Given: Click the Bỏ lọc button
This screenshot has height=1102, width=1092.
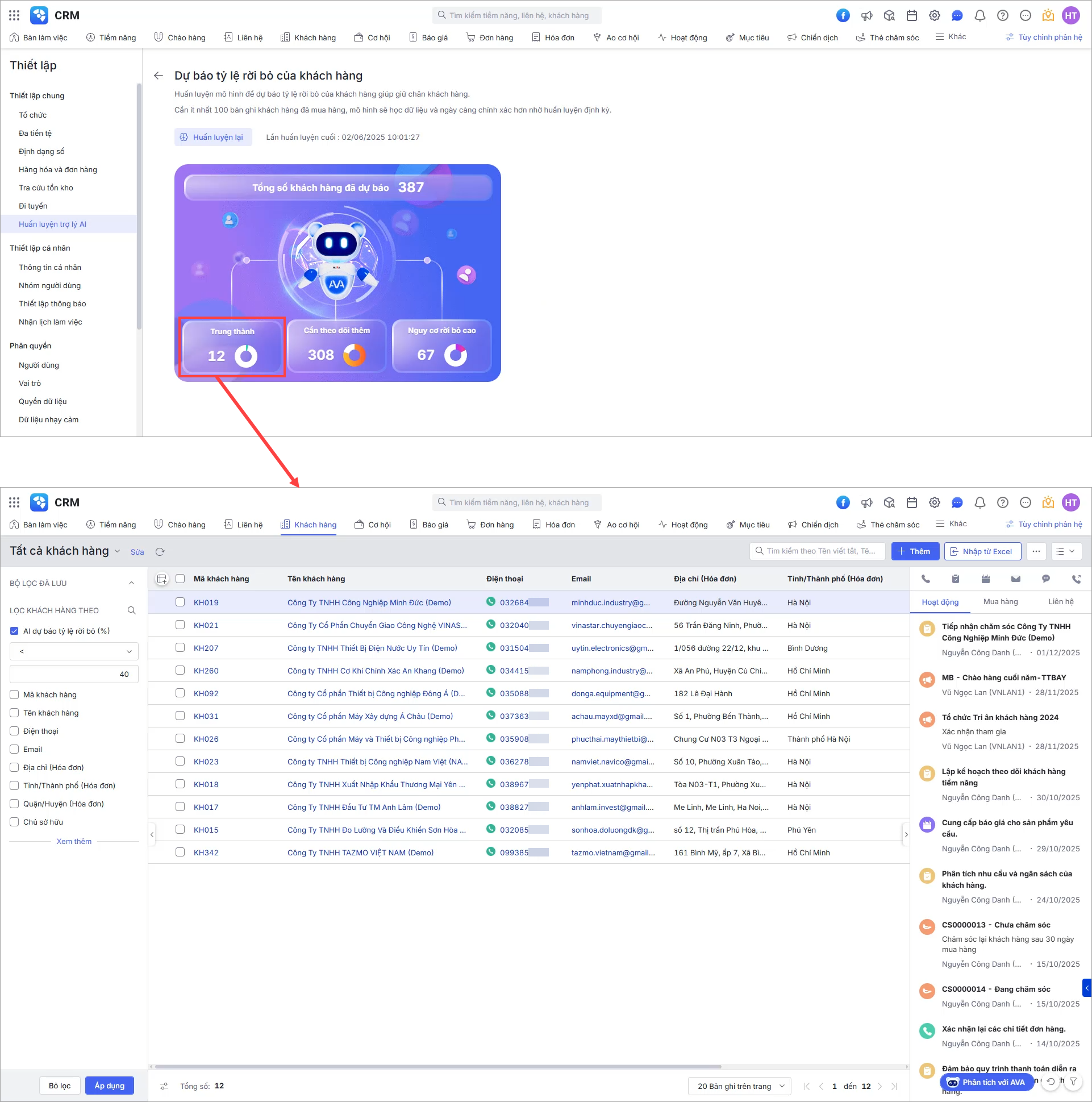Looking at the screenshot, I should click(59, 1086).
